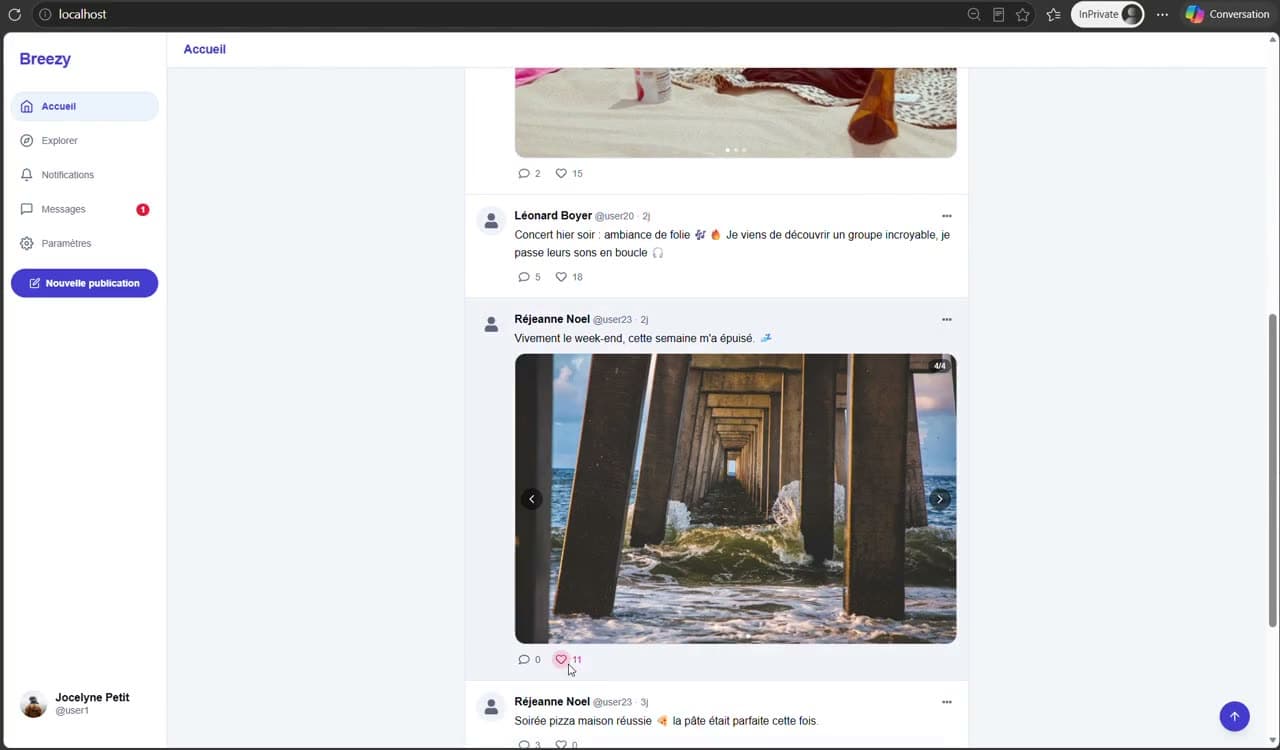This screenshot has width=1280, height=750.
Task: Open Notifications from the sidebar
Action: point(85,175)
